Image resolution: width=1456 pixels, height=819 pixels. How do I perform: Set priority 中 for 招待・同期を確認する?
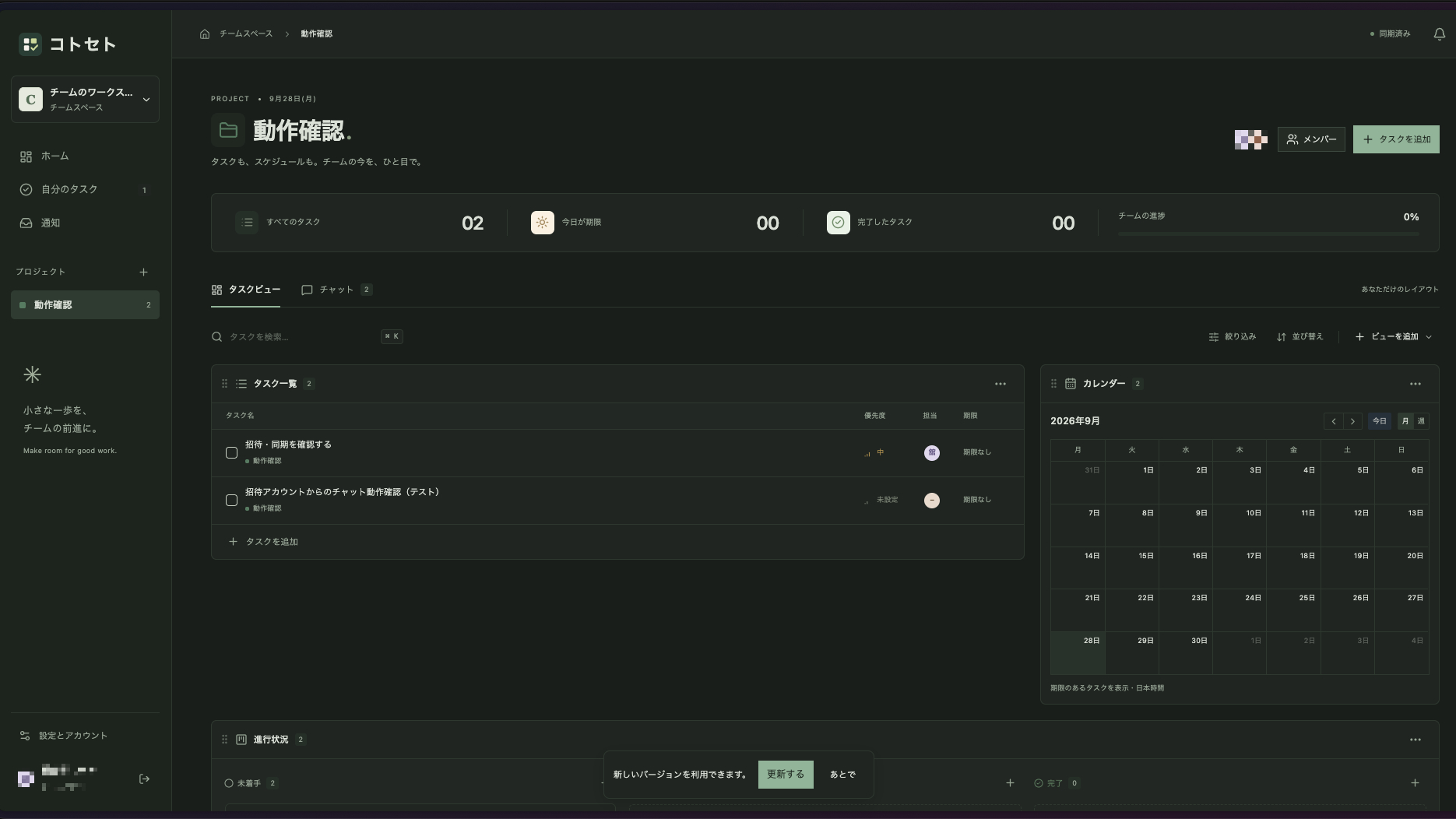pyautogui.click(x=874, y=453)
